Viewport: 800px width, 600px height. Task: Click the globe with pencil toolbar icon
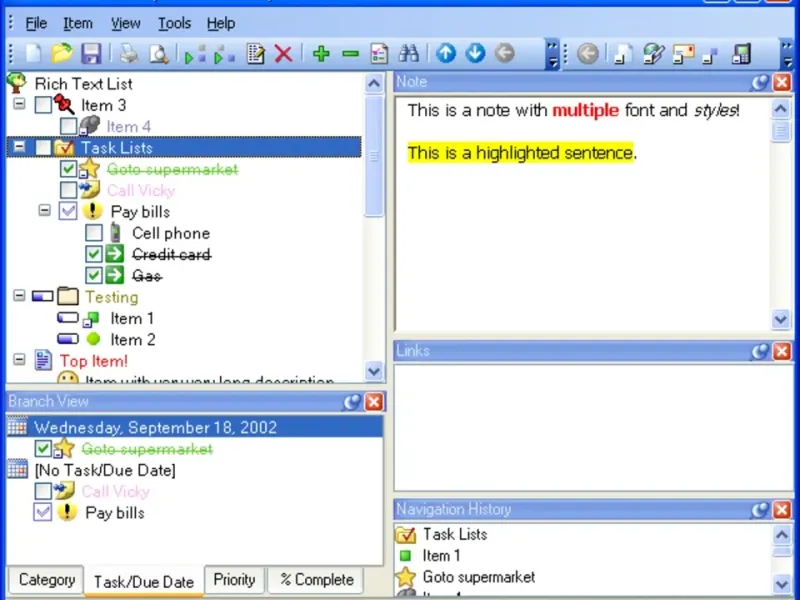[654, 54]
